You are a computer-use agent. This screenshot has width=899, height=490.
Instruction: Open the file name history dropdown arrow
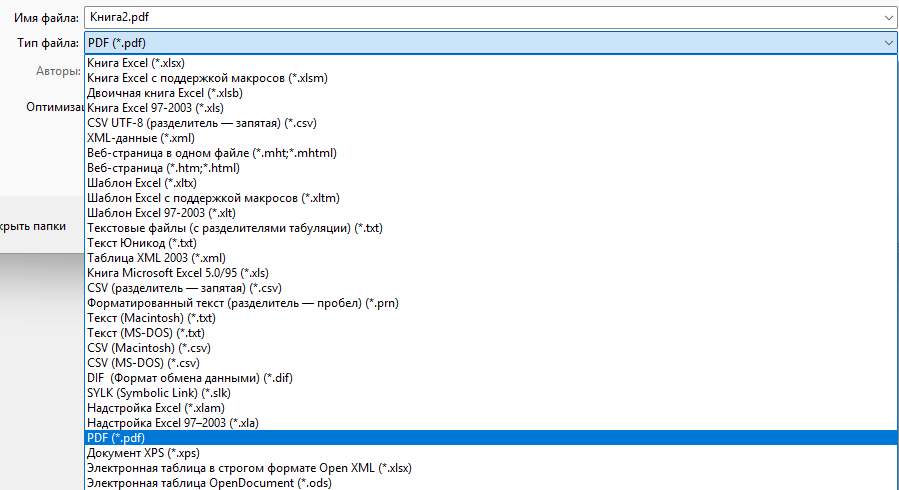(x=888, y=18)
